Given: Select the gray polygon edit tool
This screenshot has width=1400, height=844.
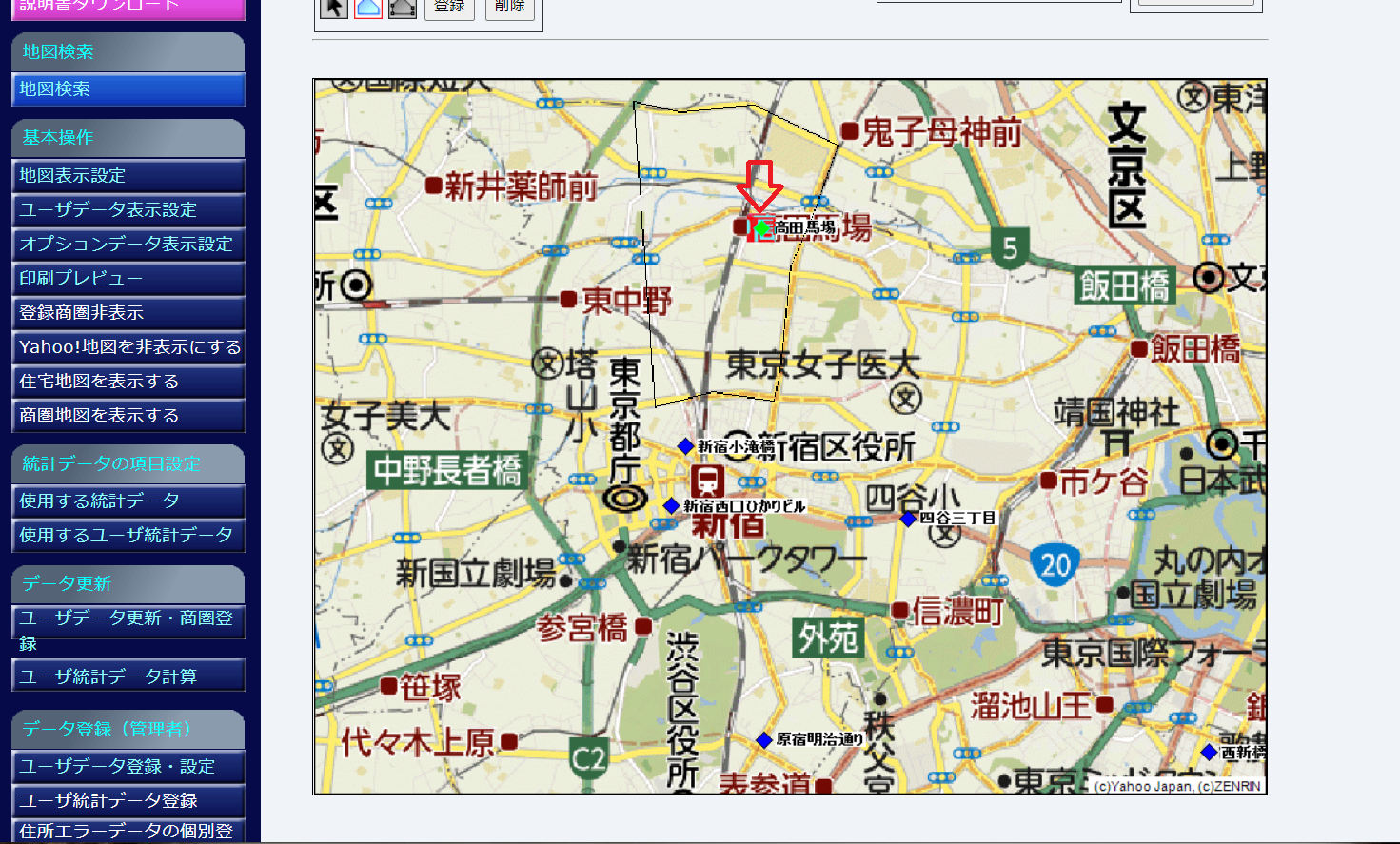Looking at the screenshot, I should (x=403, y=8).
